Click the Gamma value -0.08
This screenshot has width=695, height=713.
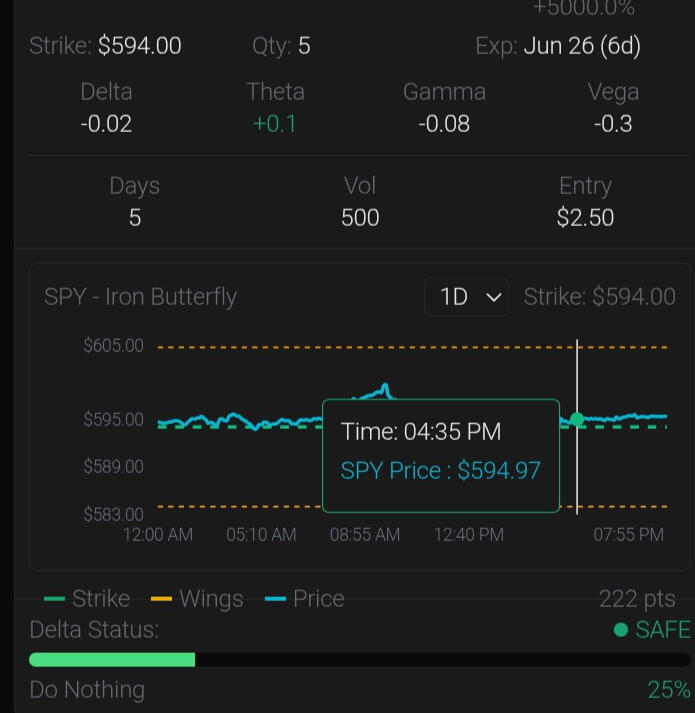click(444, 124)
